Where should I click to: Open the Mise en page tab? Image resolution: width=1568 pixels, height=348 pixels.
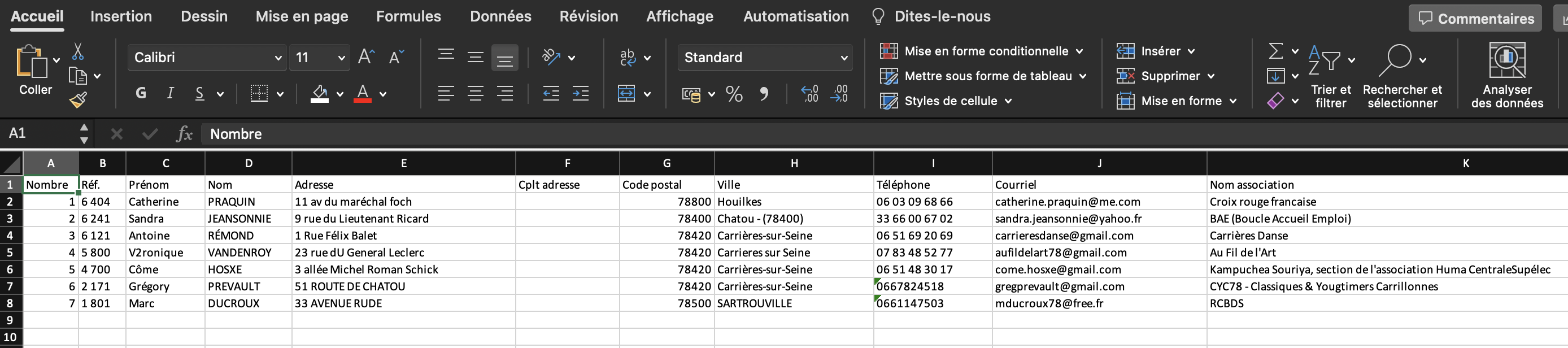(x=302, y=16)
